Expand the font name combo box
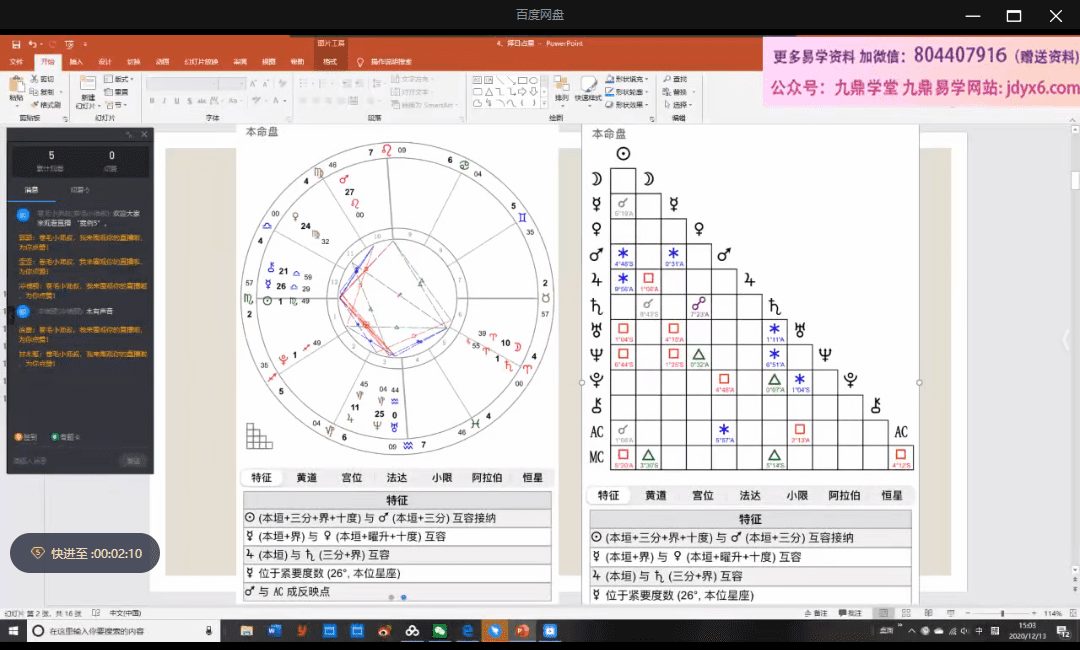The height and width of the screenshot is (650, 1080). click(214, 84)
